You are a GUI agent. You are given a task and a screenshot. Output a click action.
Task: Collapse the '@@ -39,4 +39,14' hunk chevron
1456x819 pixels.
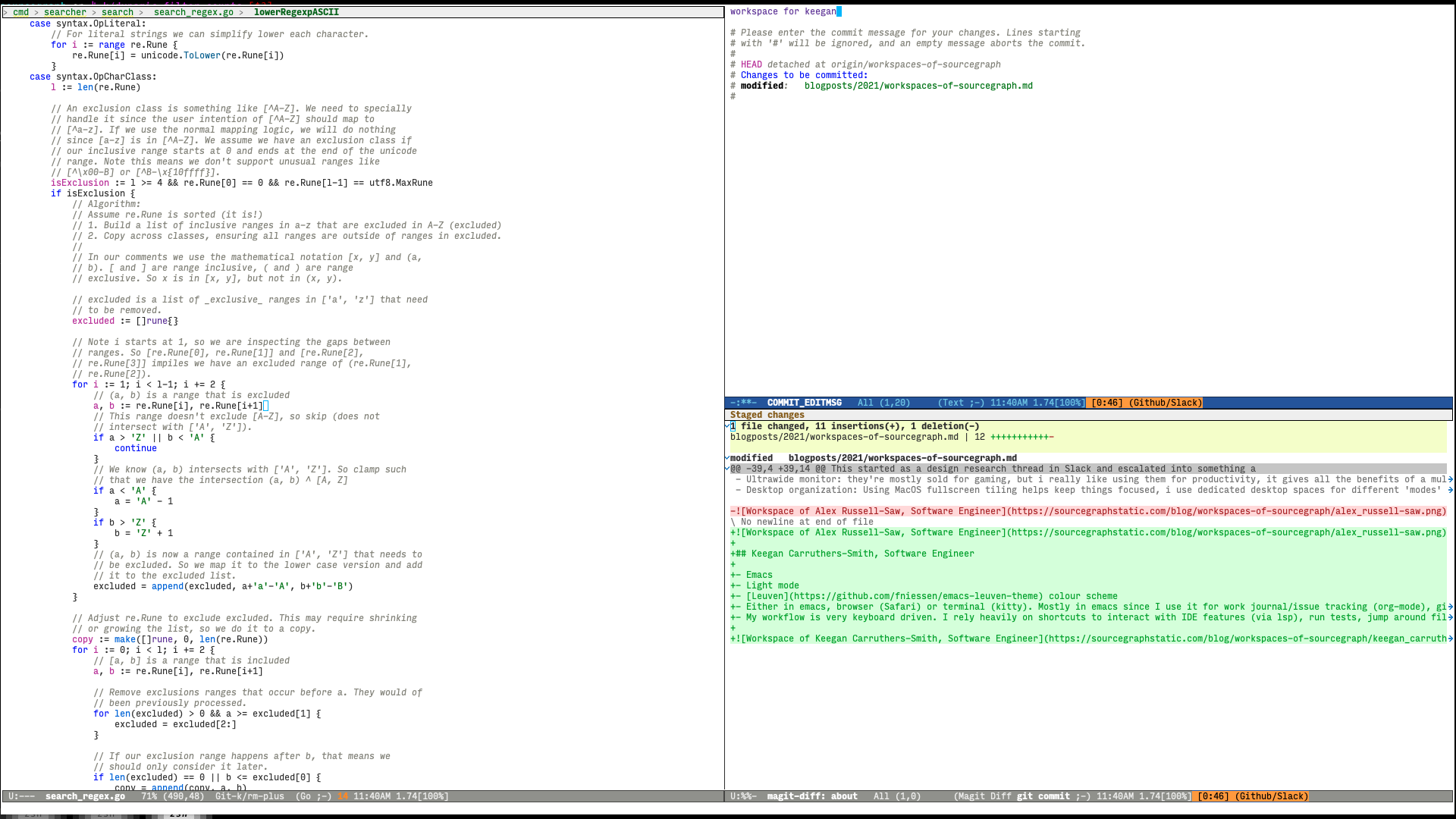[x=727, y=469]
